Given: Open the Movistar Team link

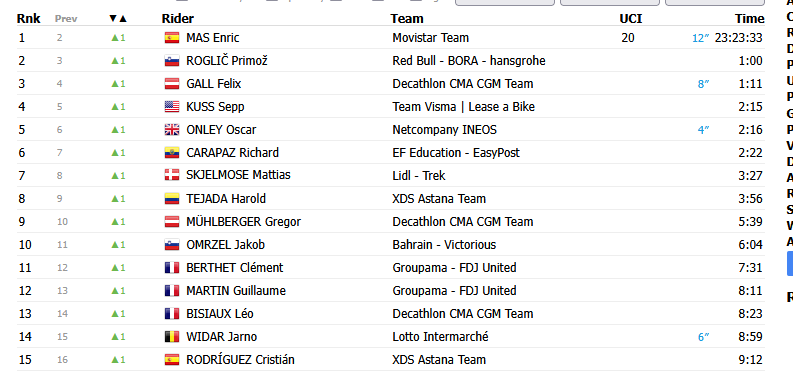Looking at the screenshot, I should [430, 38].
